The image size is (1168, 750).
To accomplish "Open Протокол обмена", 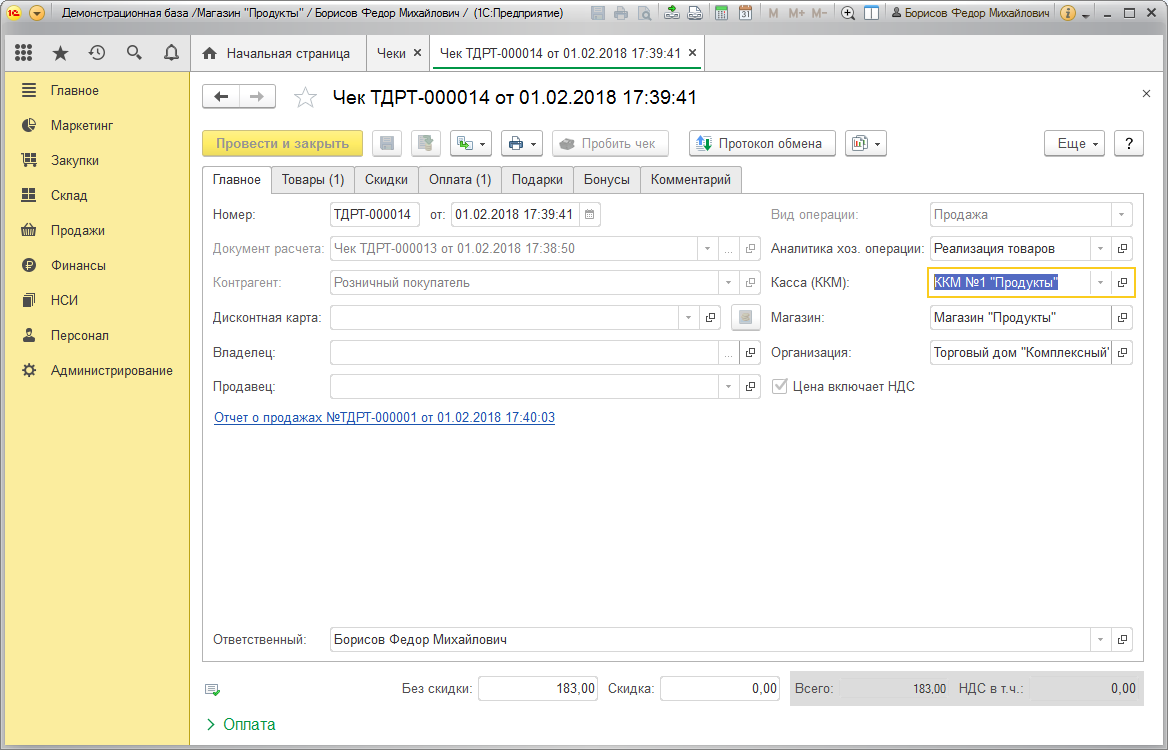I will pos(763,144).
